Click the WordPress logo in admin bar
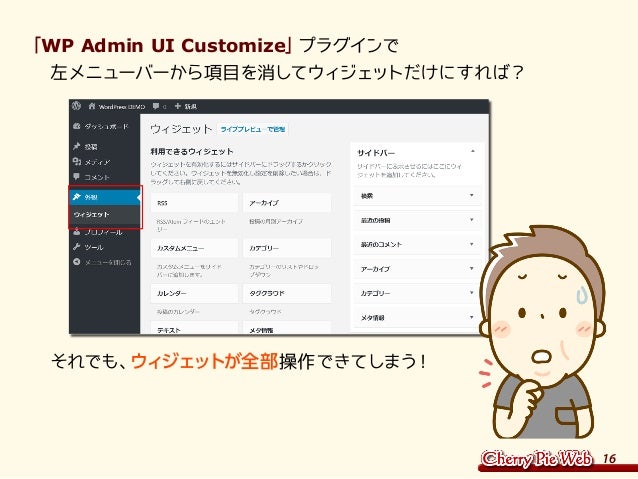Screen dimensions: 638x479 [76, 106]
